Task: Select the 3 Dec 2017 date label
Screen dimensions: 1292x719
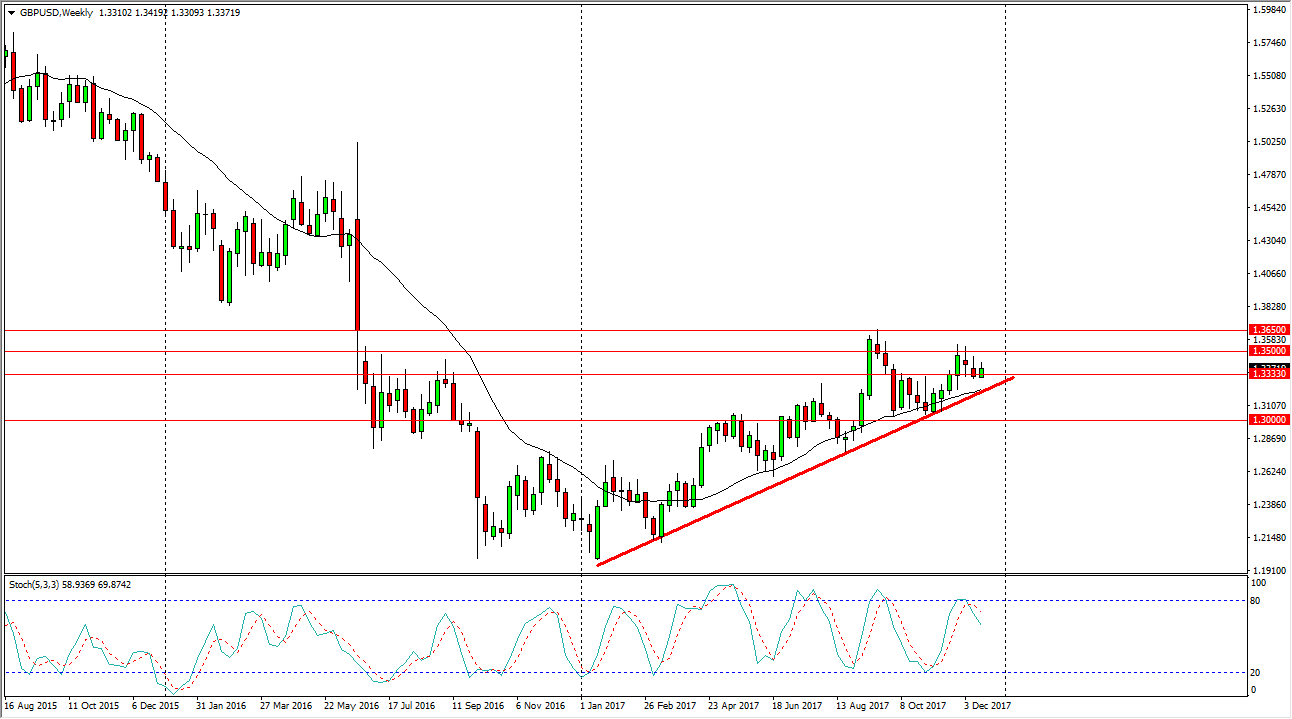Action: [984, 705]
